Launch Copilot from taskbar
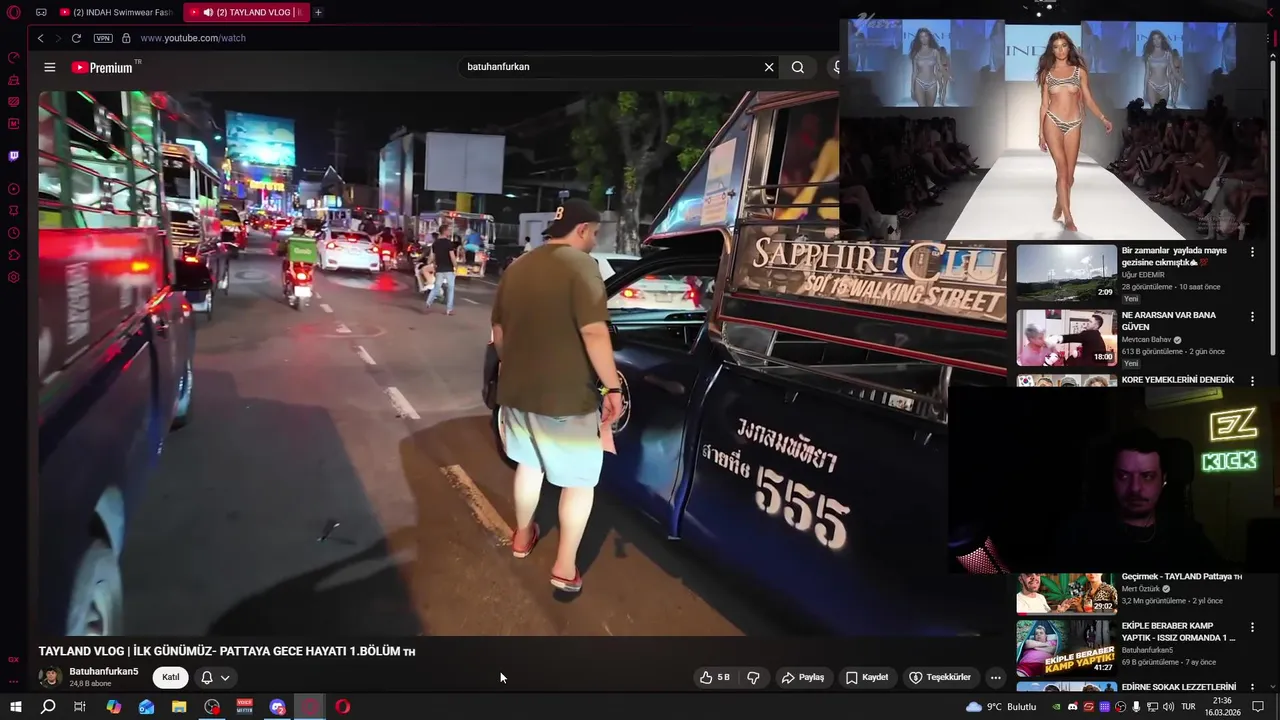The height and width of the screenshot is (720, 1280). coord(113,707)
